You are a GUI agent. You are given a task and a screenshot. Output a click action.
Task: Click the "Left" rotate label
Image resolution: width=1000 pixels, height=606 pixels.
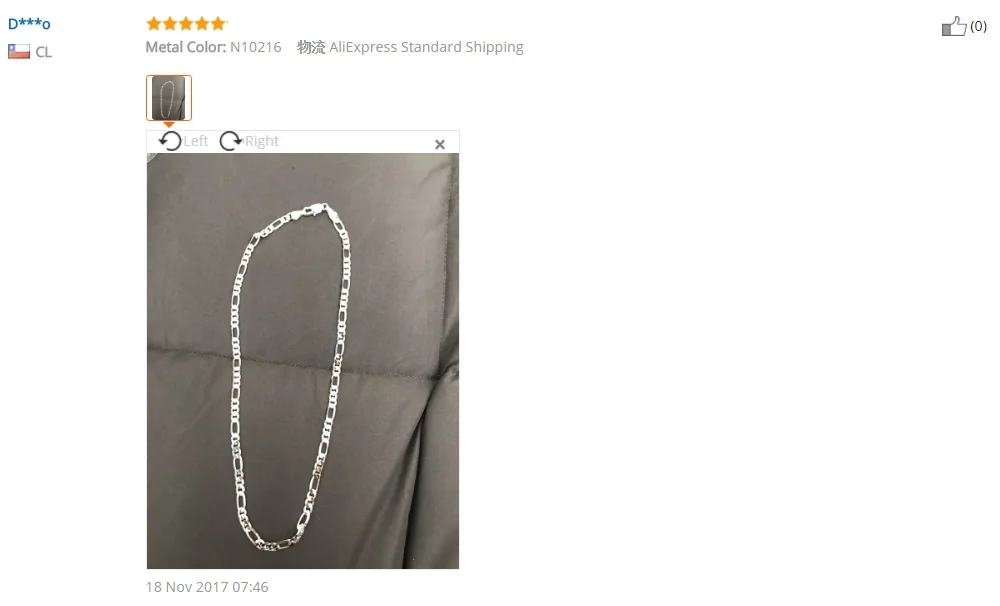coord(196,141)
